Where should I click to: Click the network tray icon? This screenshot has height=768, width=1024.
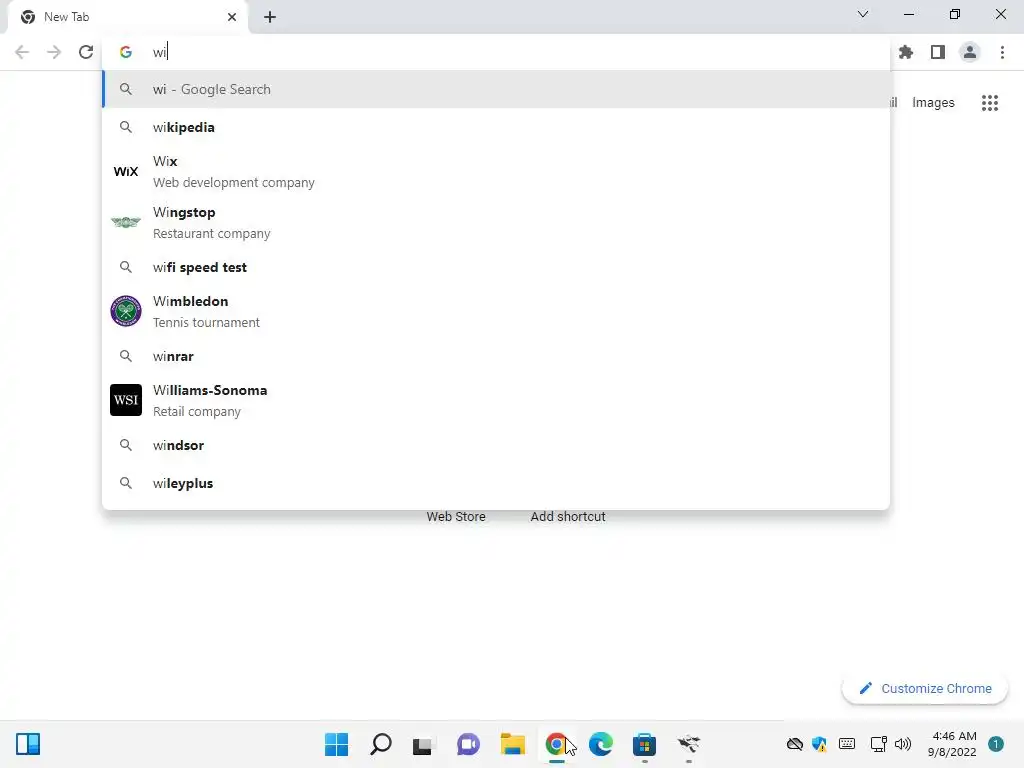pos(878,744)
